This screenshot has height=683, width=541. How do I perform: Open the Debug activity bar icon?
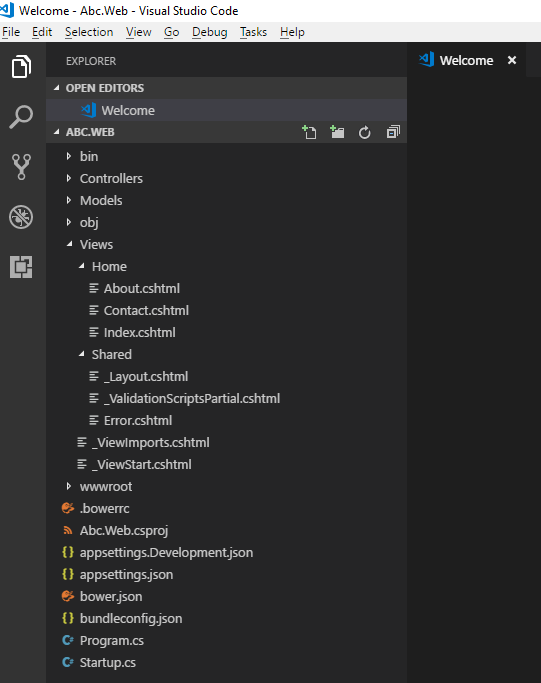[x=21, y=216]
